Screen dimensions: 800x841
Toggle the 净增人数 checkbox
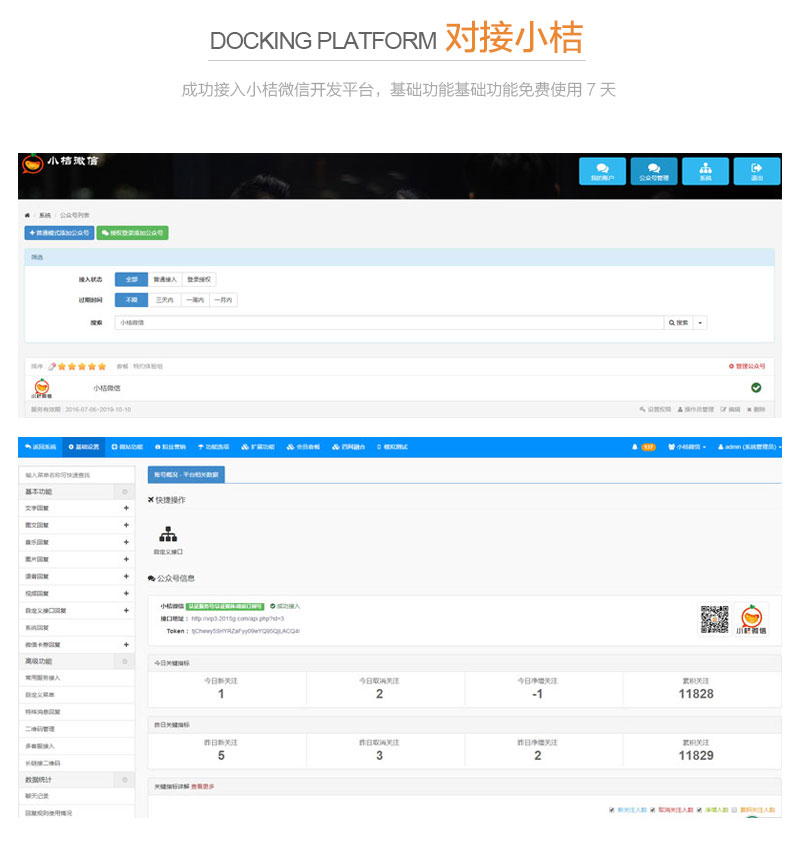[700, 810]
